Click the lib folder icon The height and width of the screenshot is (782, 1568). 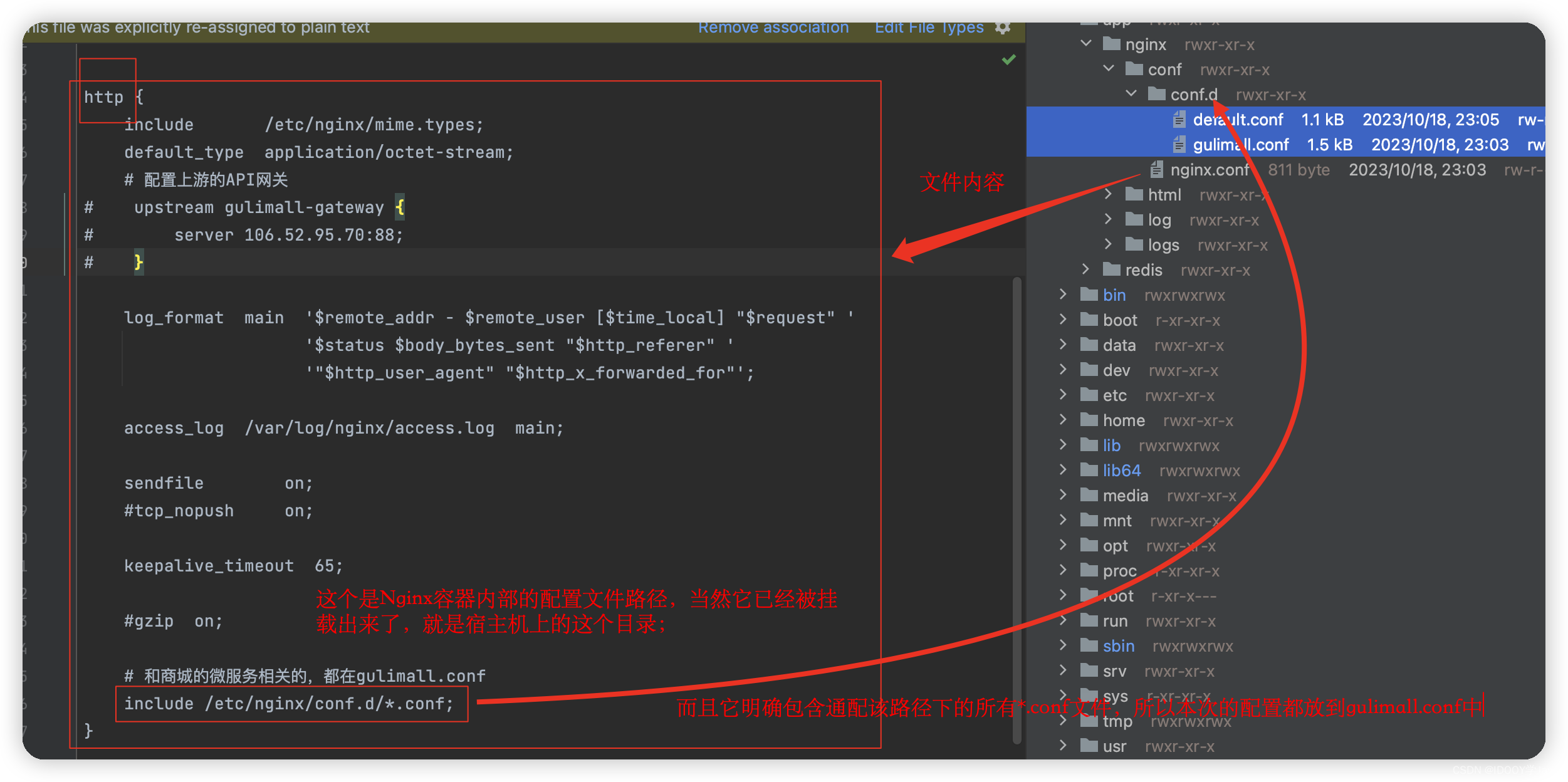tap(1089, 445)
